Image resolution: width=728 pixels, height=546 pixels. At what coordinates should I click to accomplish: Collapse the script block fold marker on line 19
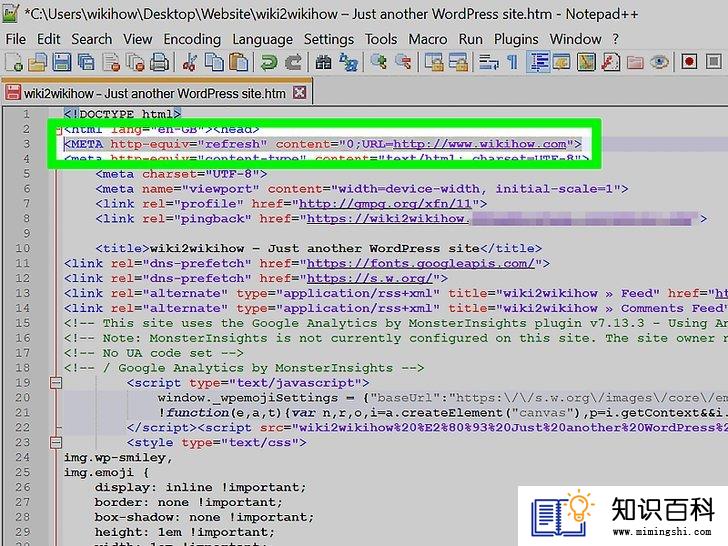click(x=56, y=383)
